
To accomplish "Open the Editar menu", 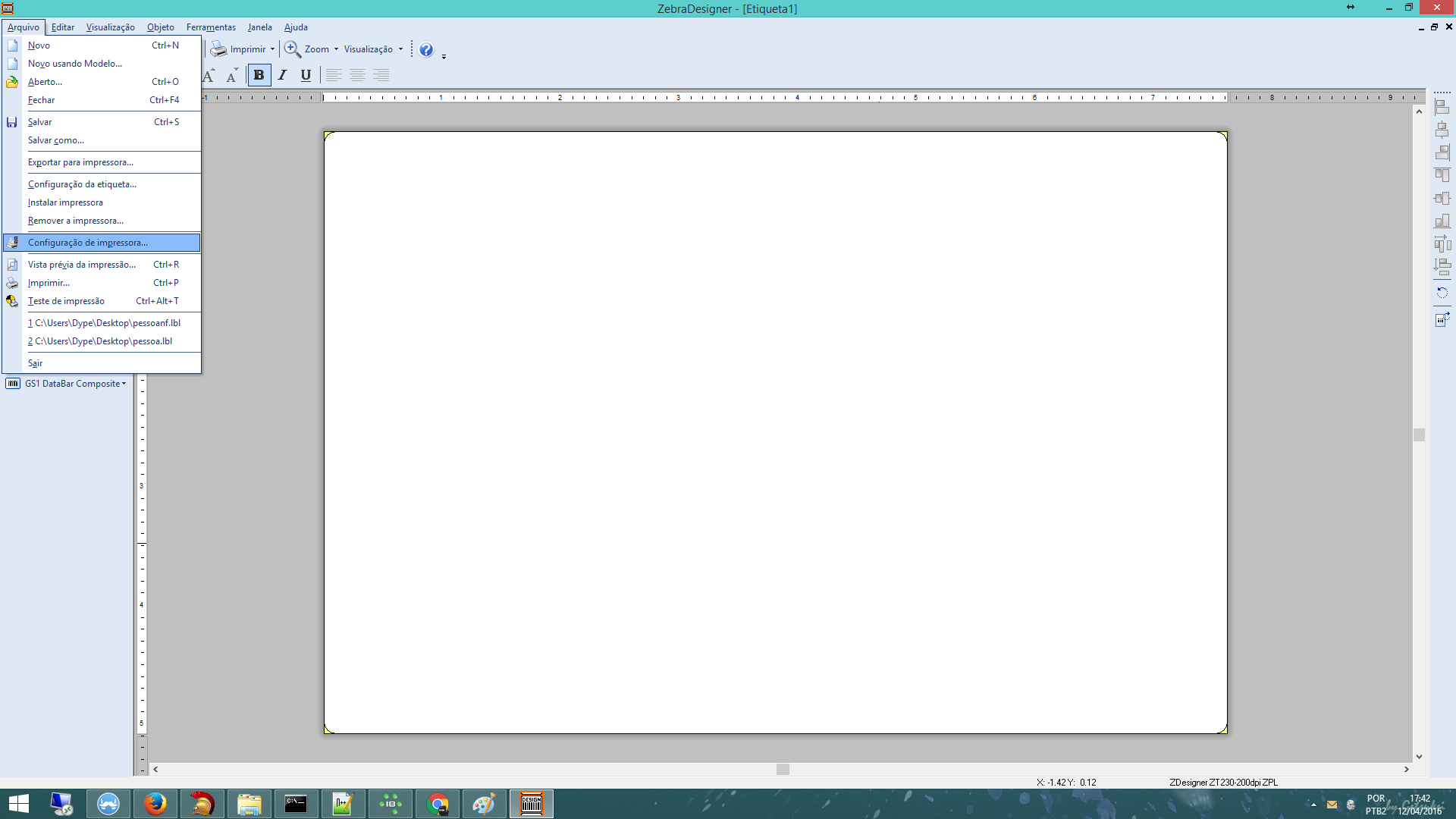I will pos(63,27).
